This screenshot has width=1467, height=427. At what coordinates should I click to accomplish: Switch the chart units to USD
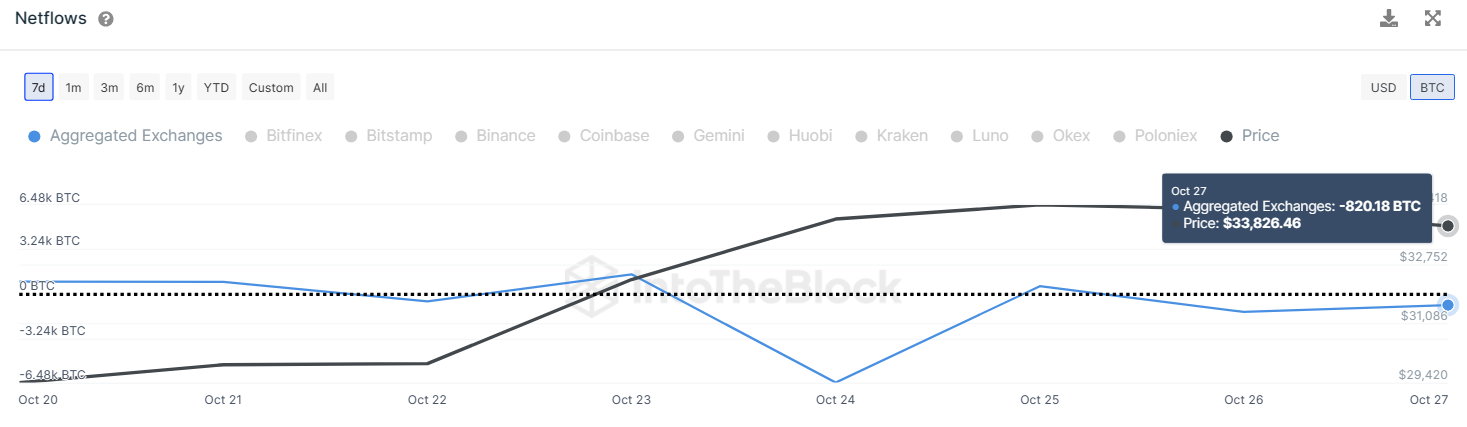click(1383, 87)
